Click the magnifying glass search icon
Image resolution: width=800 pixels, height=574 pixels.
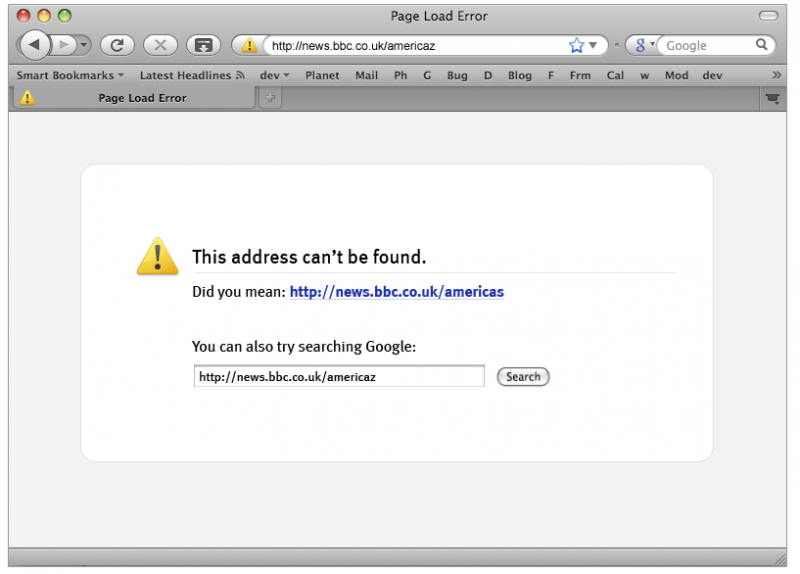762,45
